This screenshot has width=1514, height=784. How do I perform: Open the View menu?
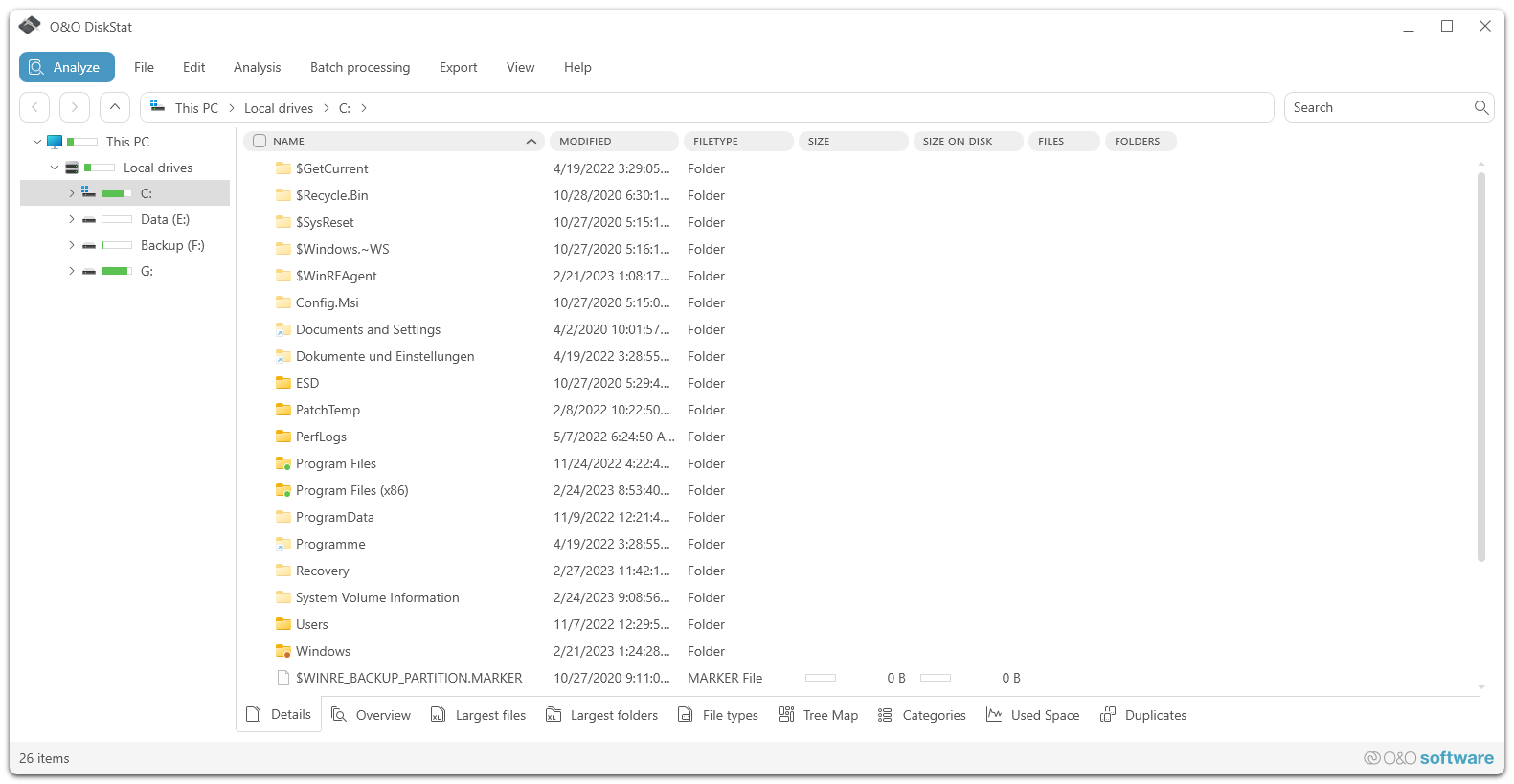(520, 67)
